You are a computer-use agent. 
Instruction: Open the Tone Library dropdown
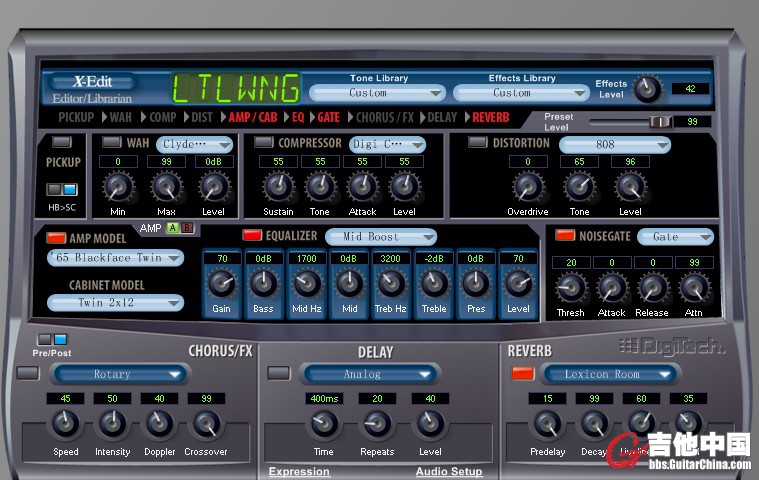point(376,93)
